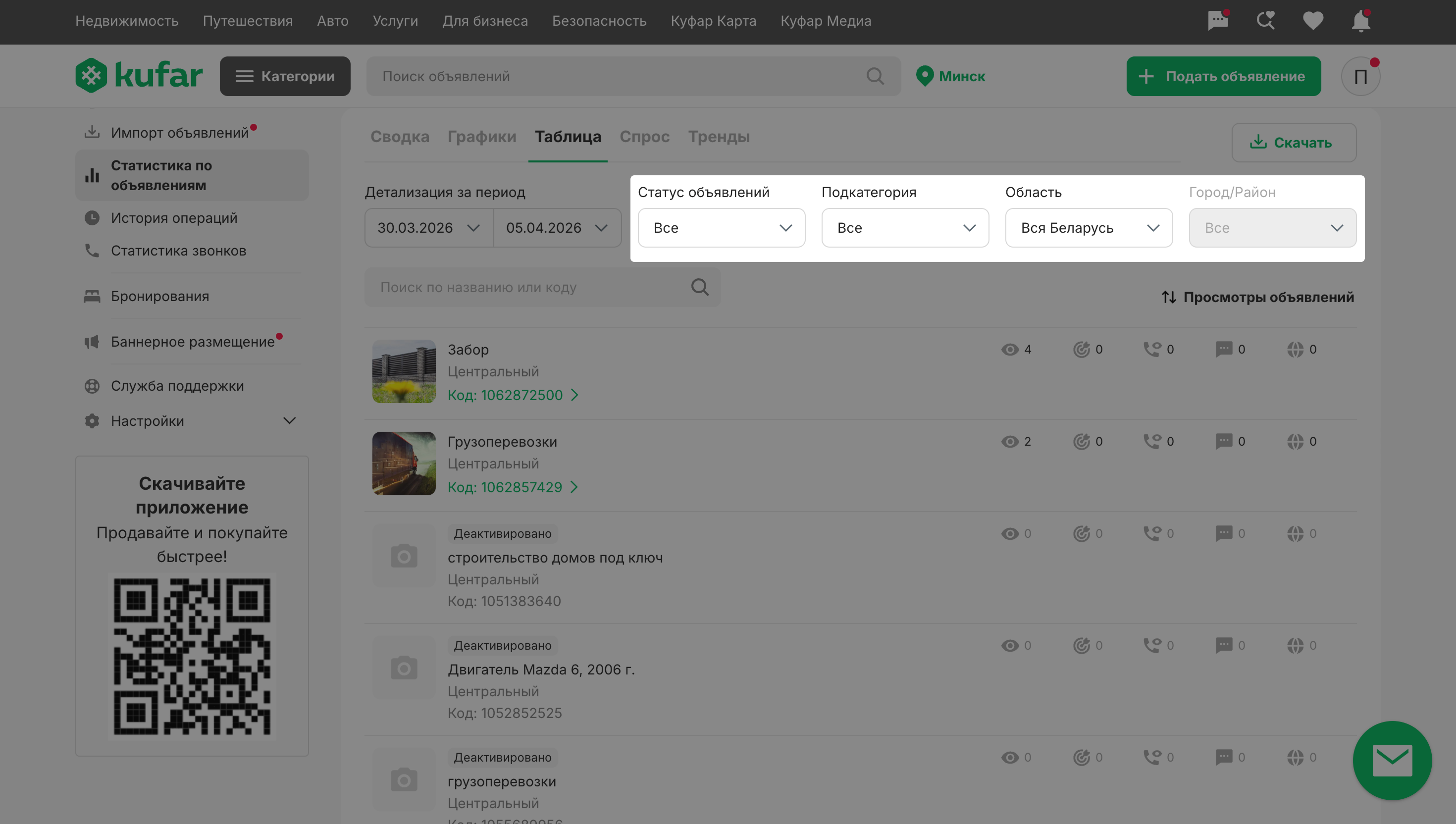Open Услуги in top navigation
This screenshot has width=1456, height=824.
[x=395, y=21]
